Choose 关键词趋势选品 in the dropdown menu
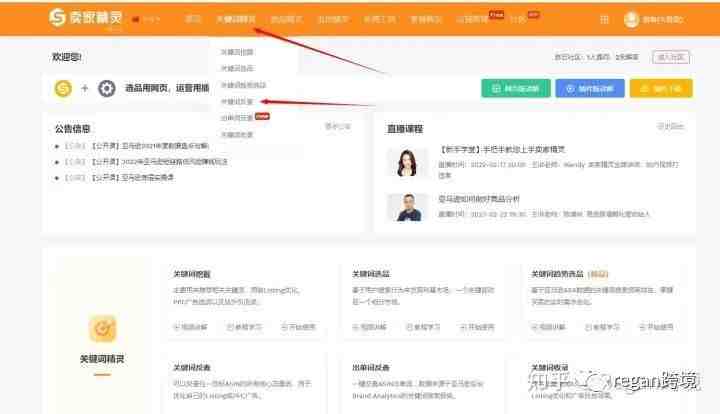The height and width of the screenshot is (414, 720). (243, 85)
